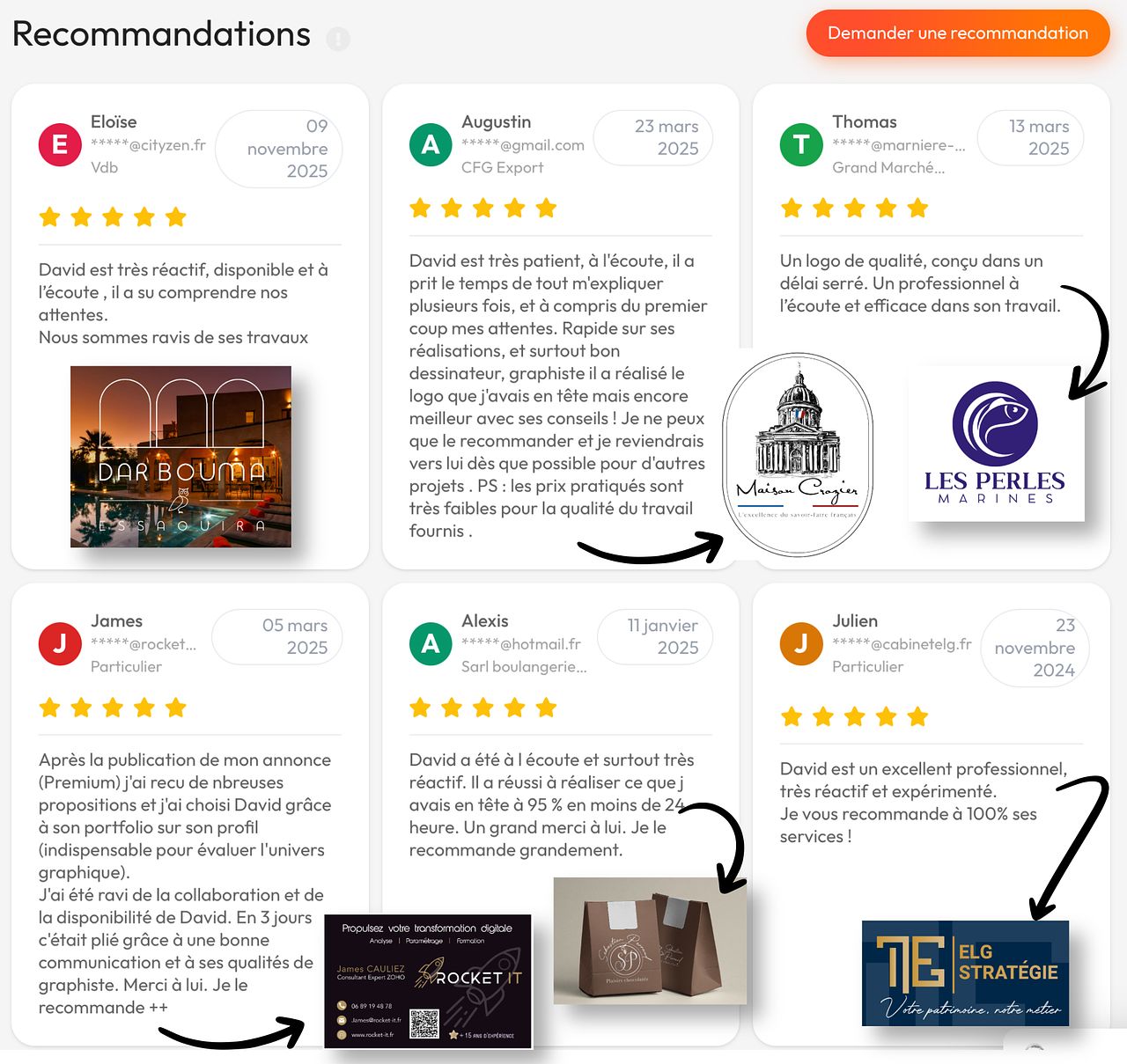1127x1064 pixels.
Task: Click Augustin's green A avatar
Action: point(431,144)
